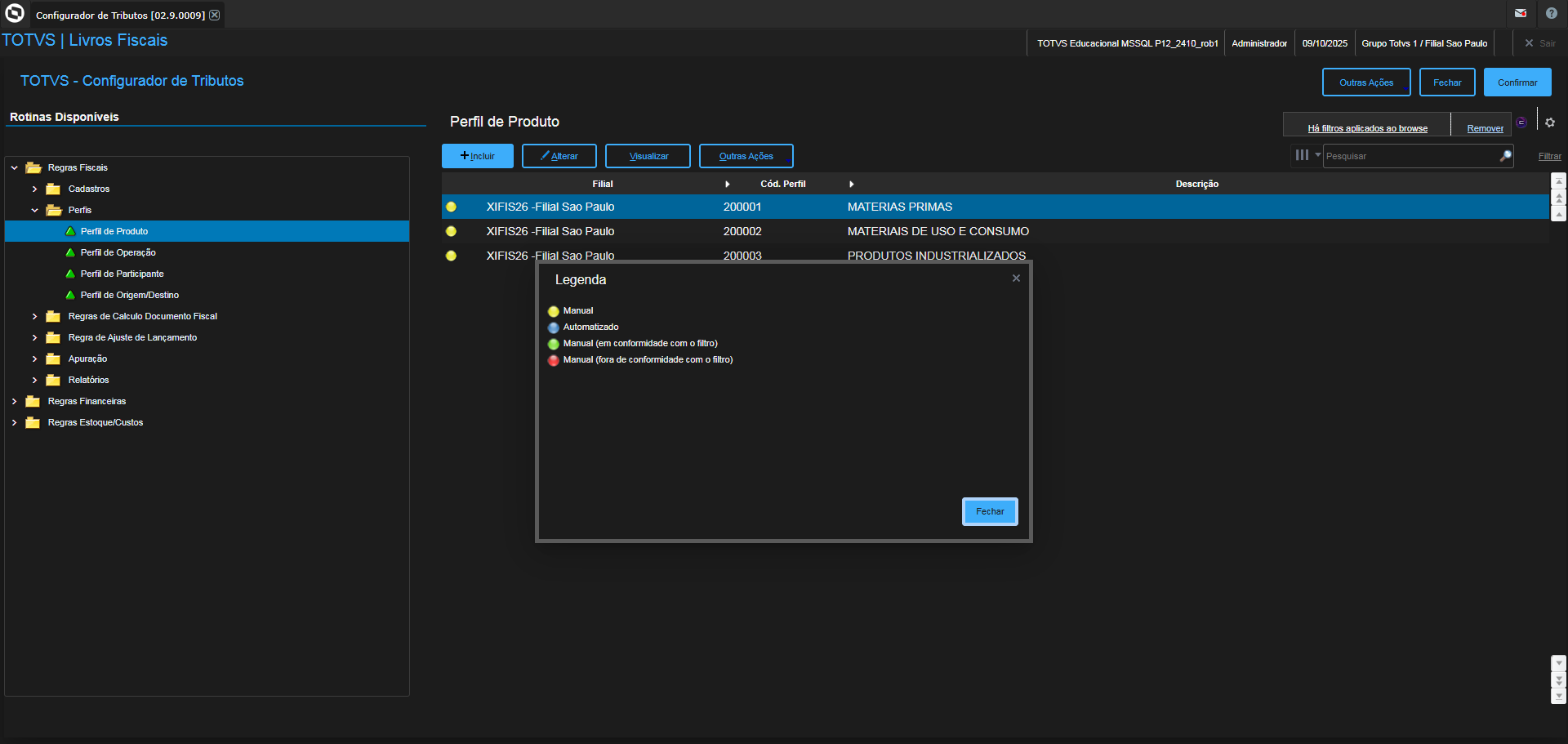Click the Regras Estoque/Custos folder icon
This screenshot has height=744, width=1568.
(x=33, y=422)
